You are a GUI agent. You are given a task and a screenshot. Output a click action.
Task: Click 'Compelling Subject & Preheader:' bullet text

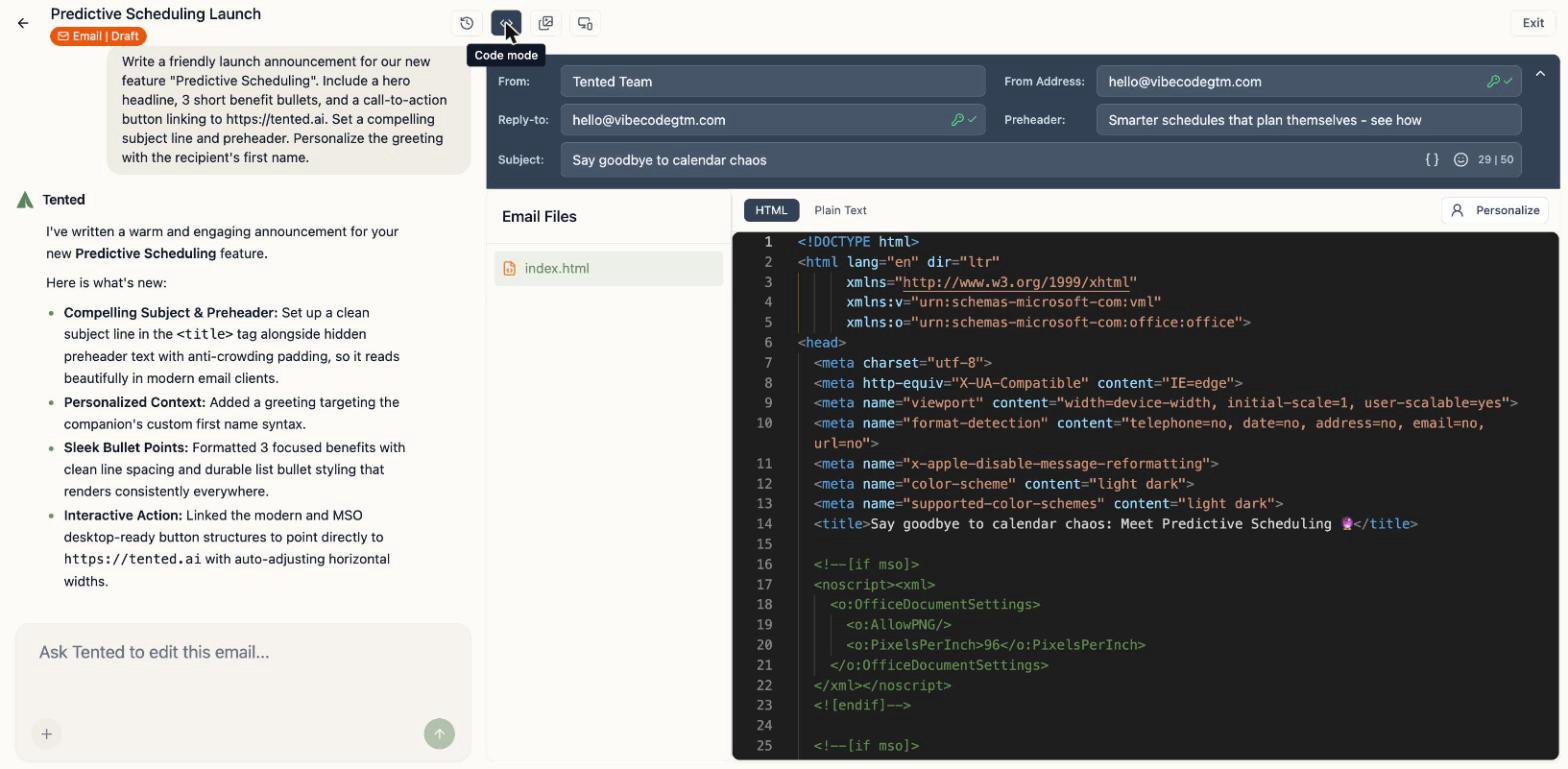pyautogui.click(x=171, y=312)
